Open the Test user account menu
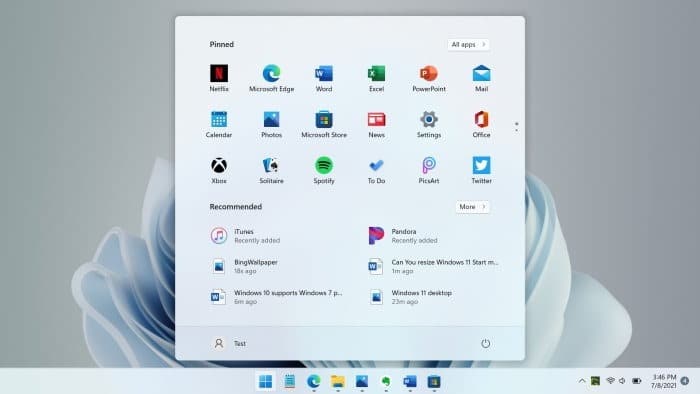The height and width of the screenshot is (394, 700). 229,344
